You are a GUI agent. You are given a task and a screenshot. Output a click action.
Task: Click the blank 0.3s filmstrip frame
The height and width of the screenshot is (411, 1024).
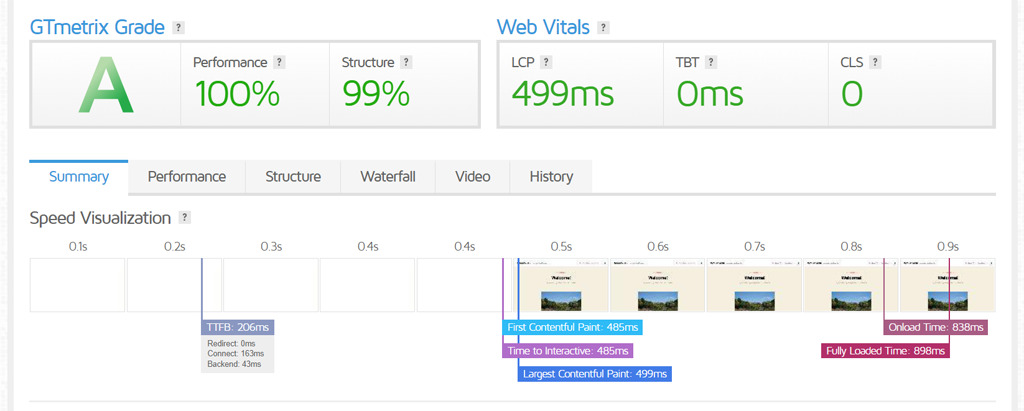tap(270, 285)
